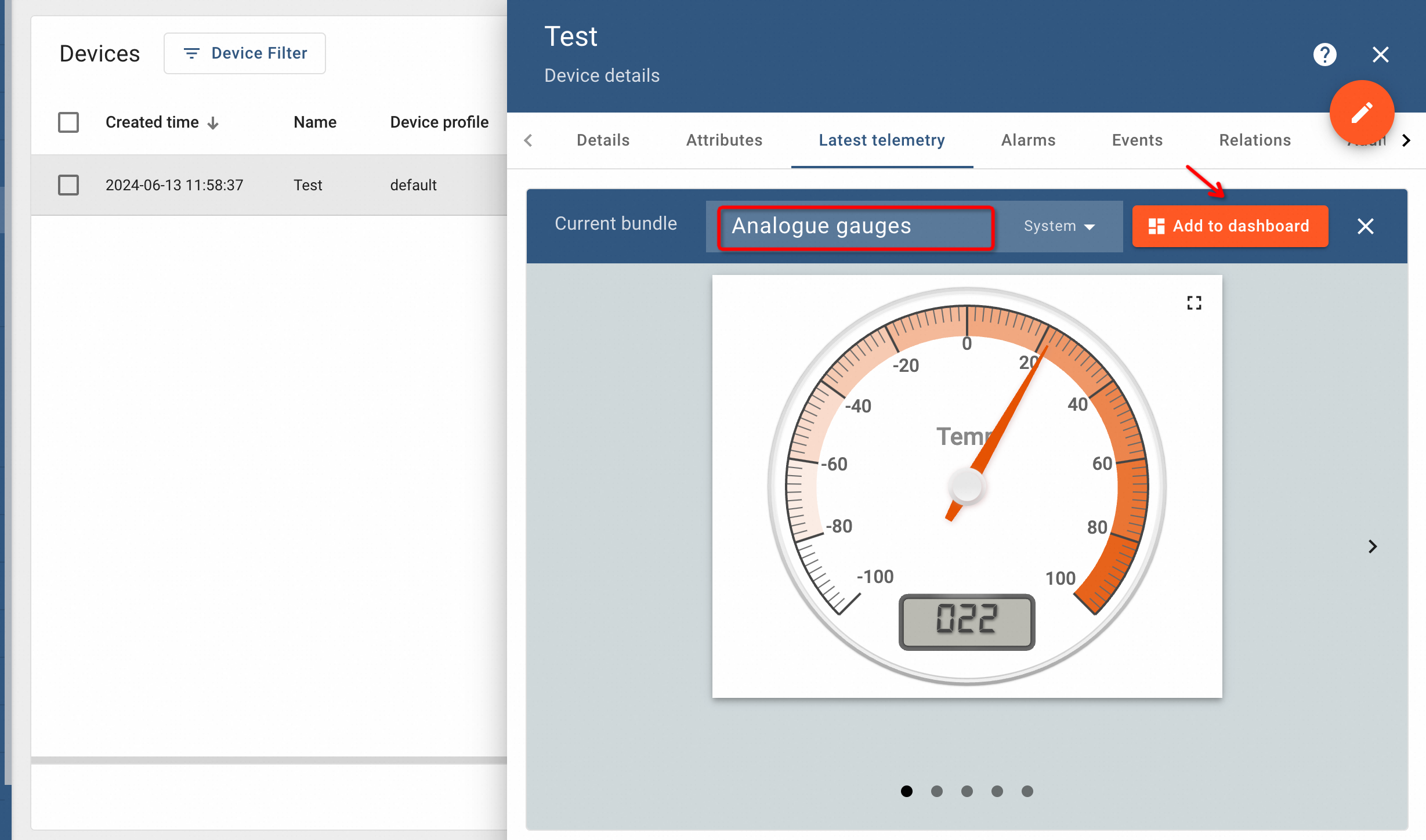Viewport: 1426px width, 840px height.
Task: Switch to the Details tab
Action: pyautogui.click(x=603, y=140)
